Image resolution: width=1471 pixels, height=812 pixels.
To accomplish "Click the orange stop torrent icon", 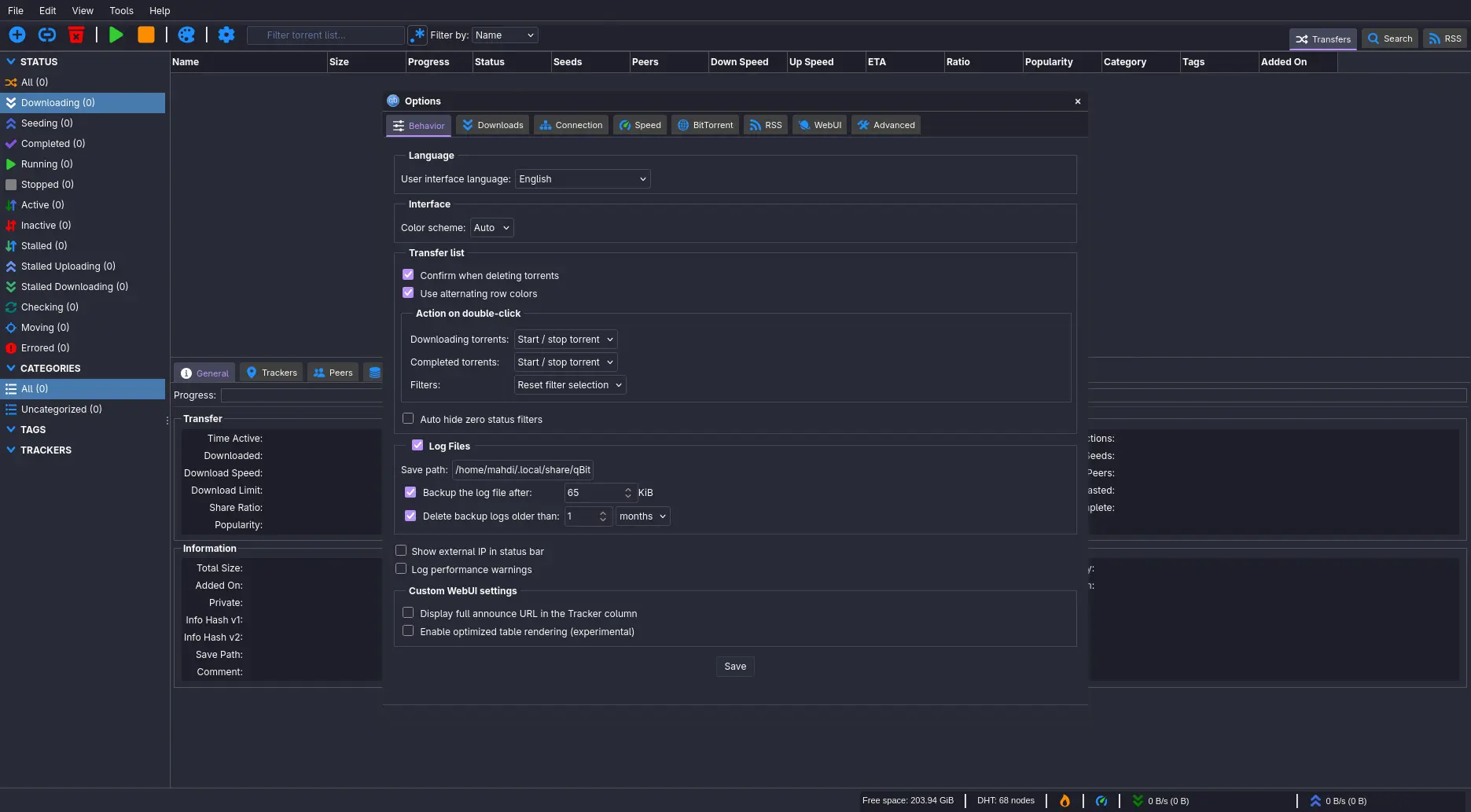I will (145, 35).
